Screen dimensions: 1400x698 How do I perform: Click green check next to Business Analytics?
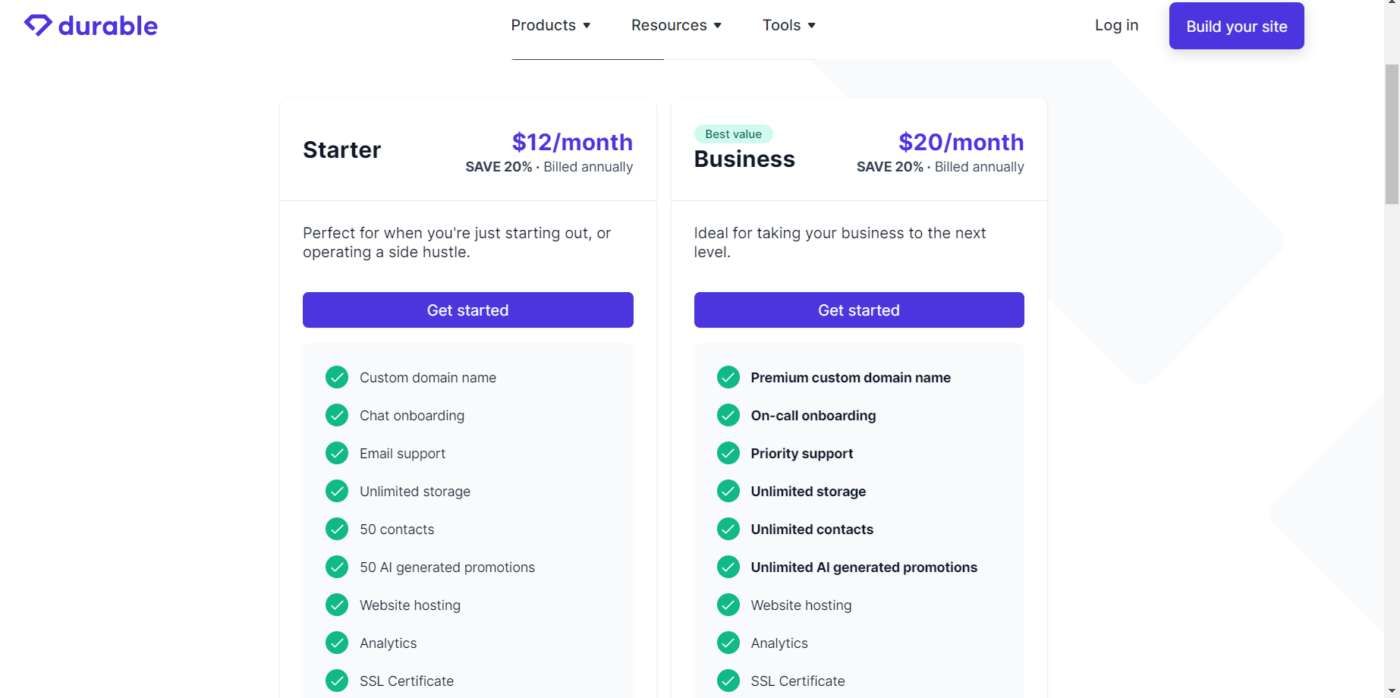728,643
